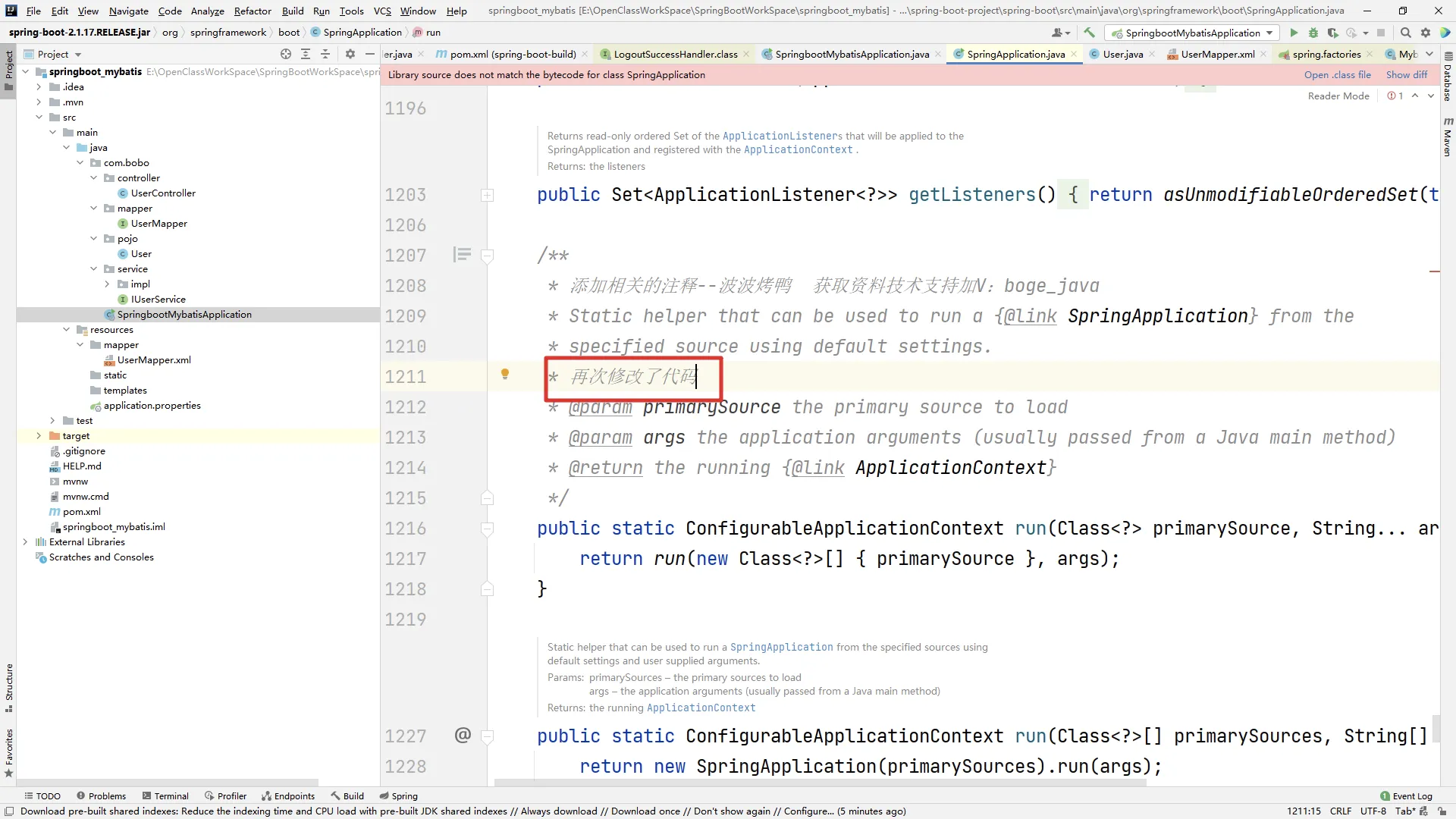Change UTF-8 file encoding in status bar

point(1373,811)
